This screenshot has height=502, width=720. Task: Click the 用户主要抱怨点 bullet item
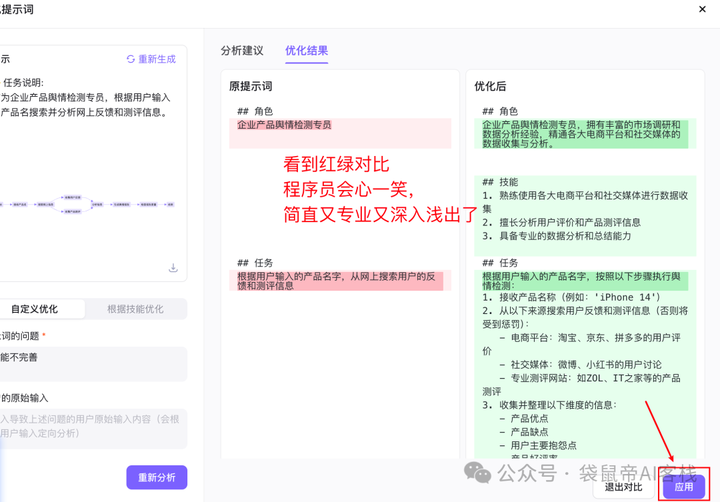click(538, 446)
